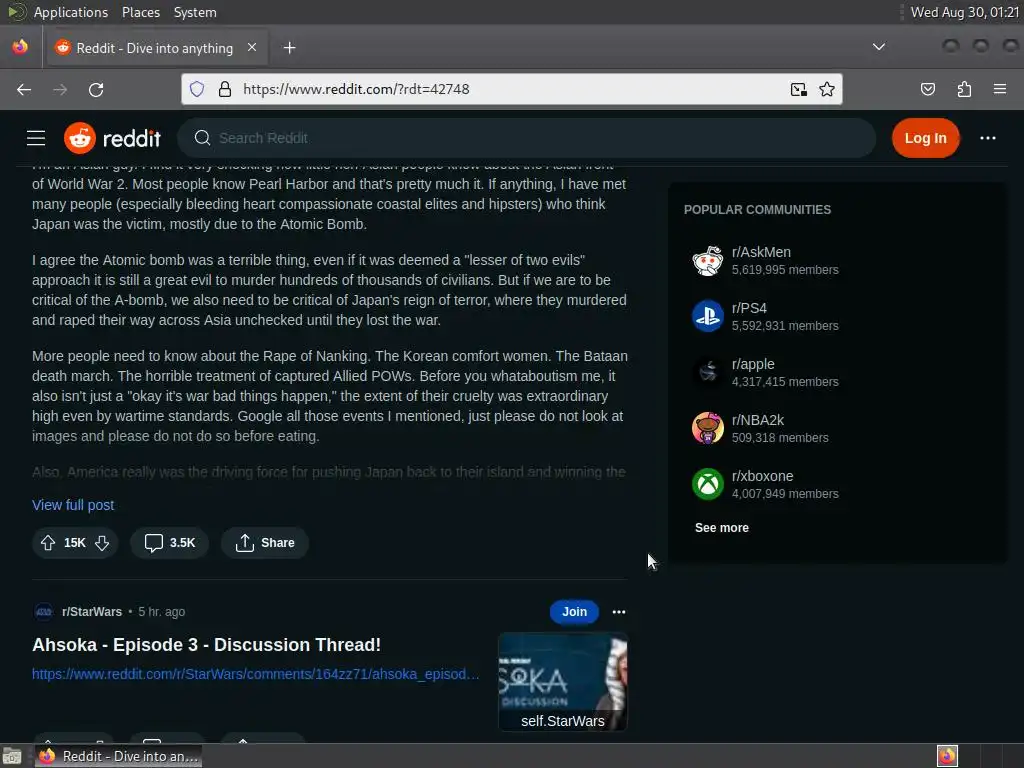Click the r/NBA2k community icon
1024x768 pixels.
click(x=707, y=428)
